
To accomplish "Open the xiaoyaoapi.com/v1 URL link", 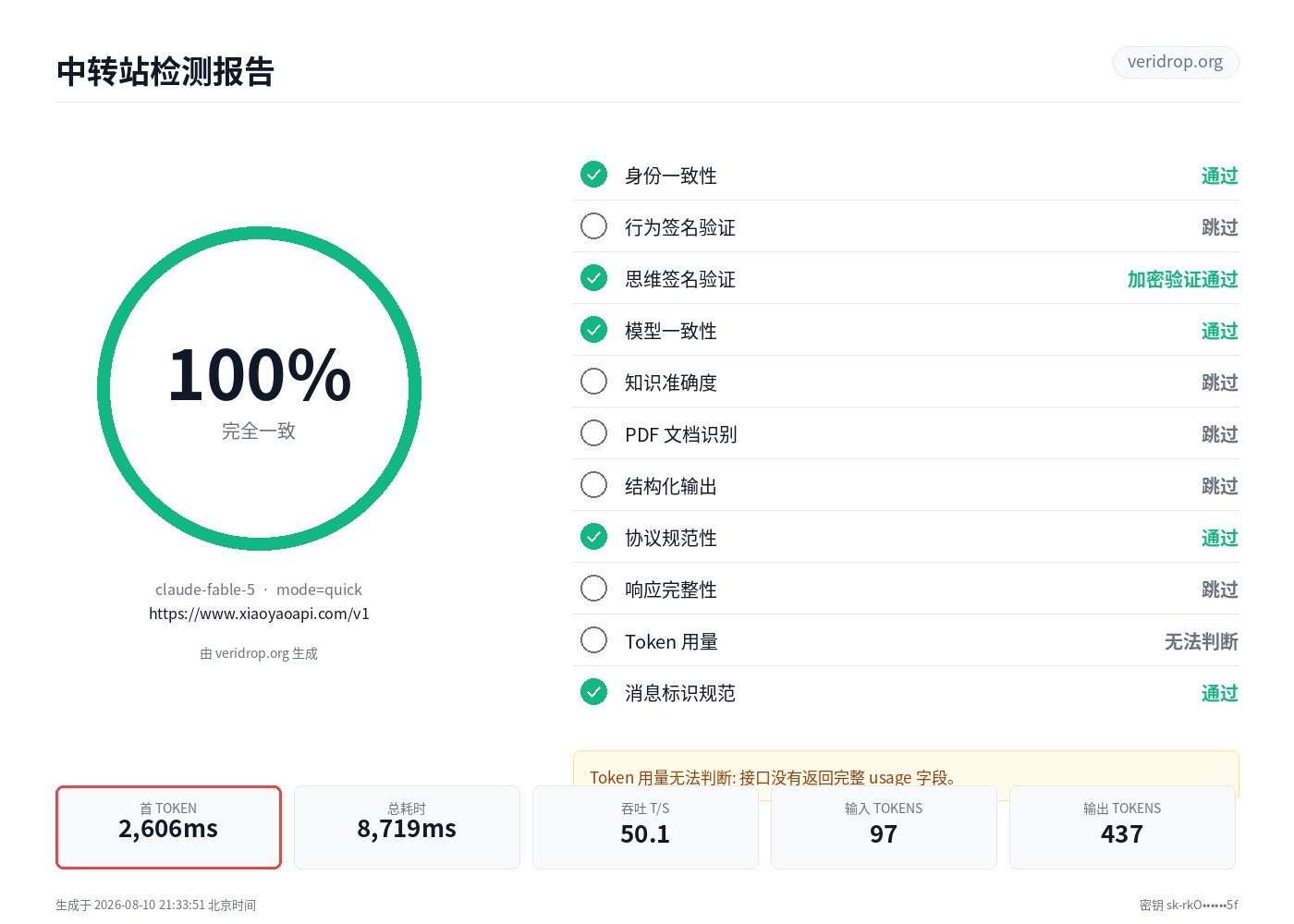I will 259,614.
